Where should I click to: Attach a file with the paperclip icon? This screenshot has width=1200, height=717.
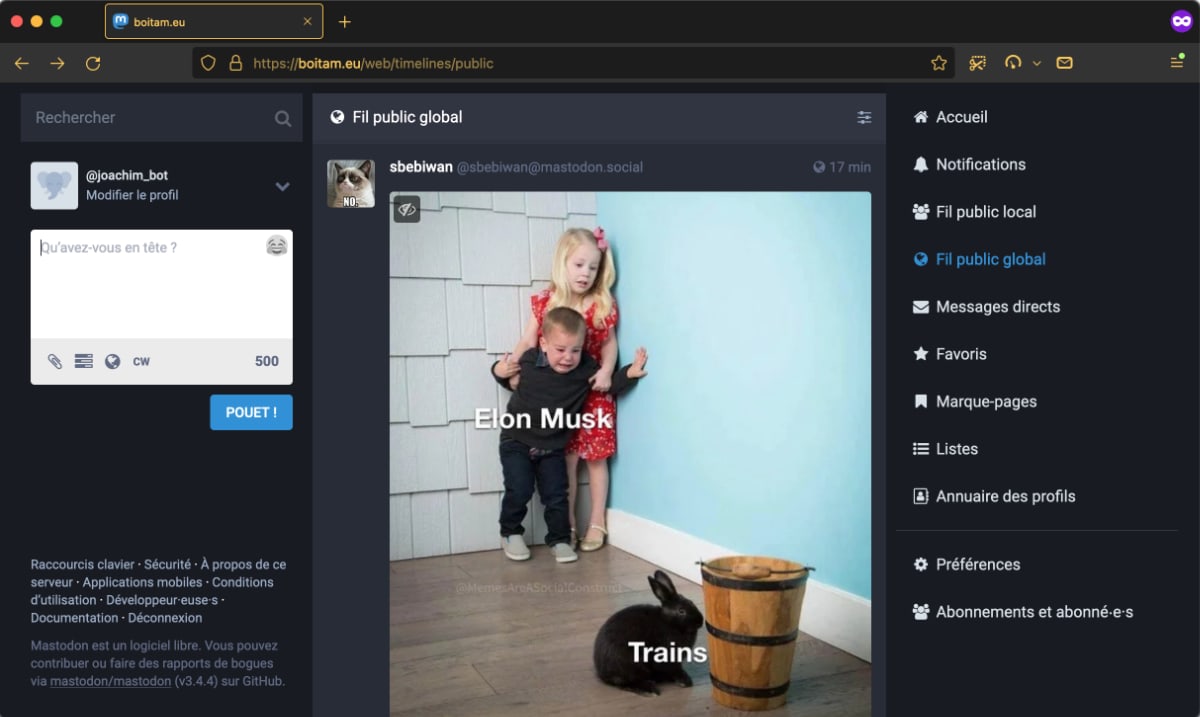(x=55, y=361)
